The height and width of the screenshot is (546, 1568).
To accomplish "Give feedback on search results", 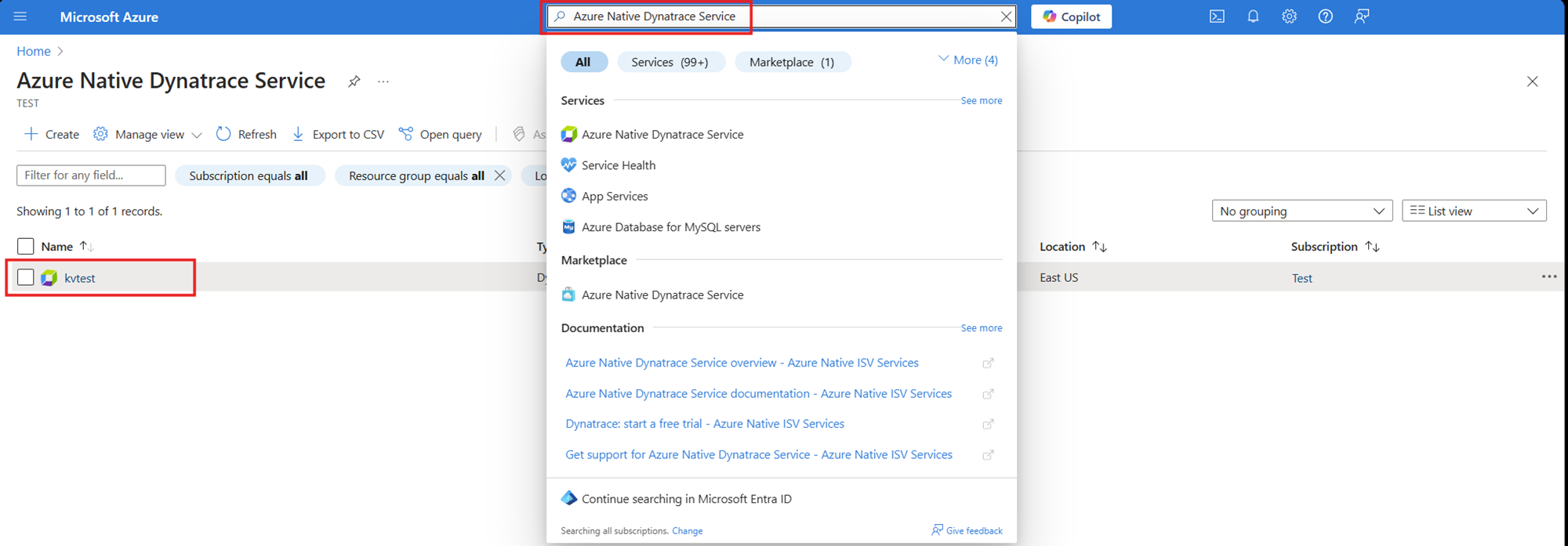I will pyautogui.click(x=967, y=530).
